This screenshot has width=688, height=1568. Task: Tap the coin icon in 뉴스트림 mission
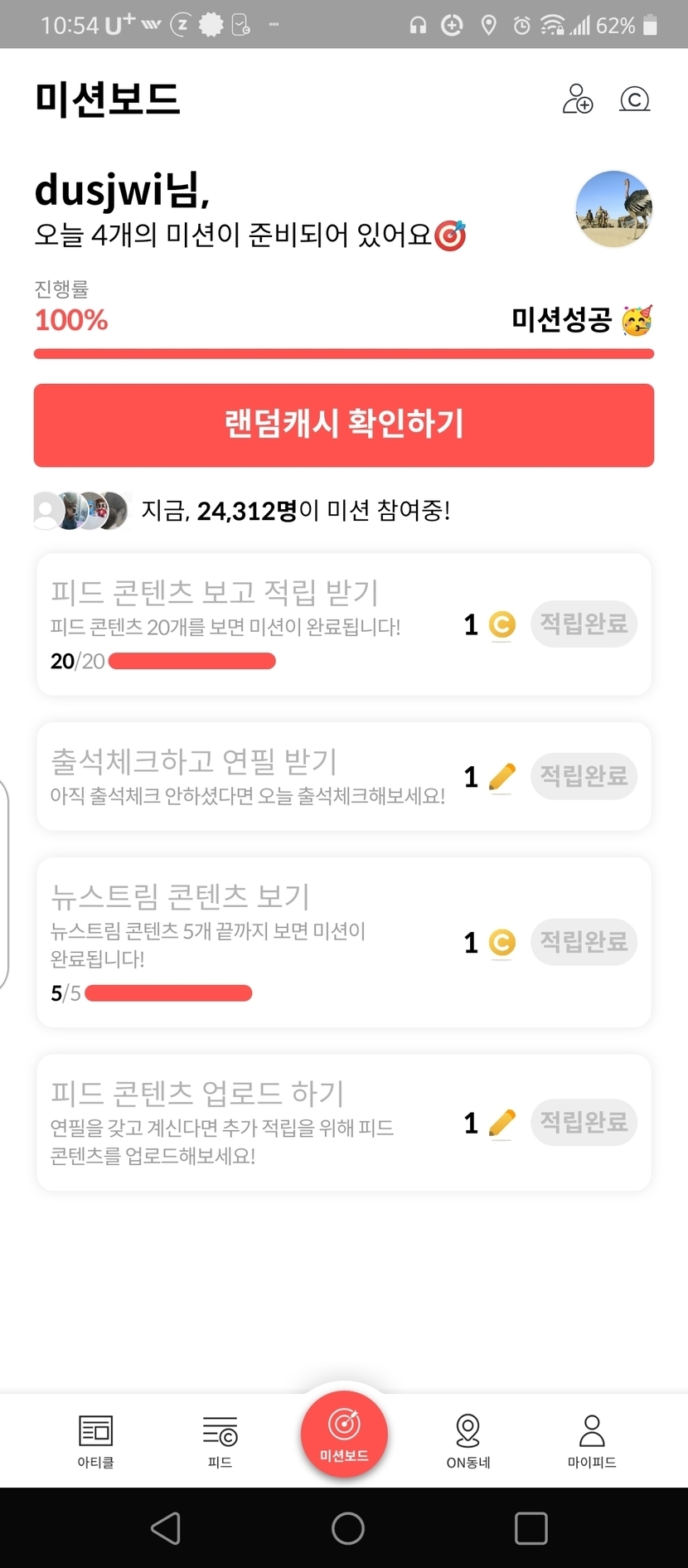point(502,943)
